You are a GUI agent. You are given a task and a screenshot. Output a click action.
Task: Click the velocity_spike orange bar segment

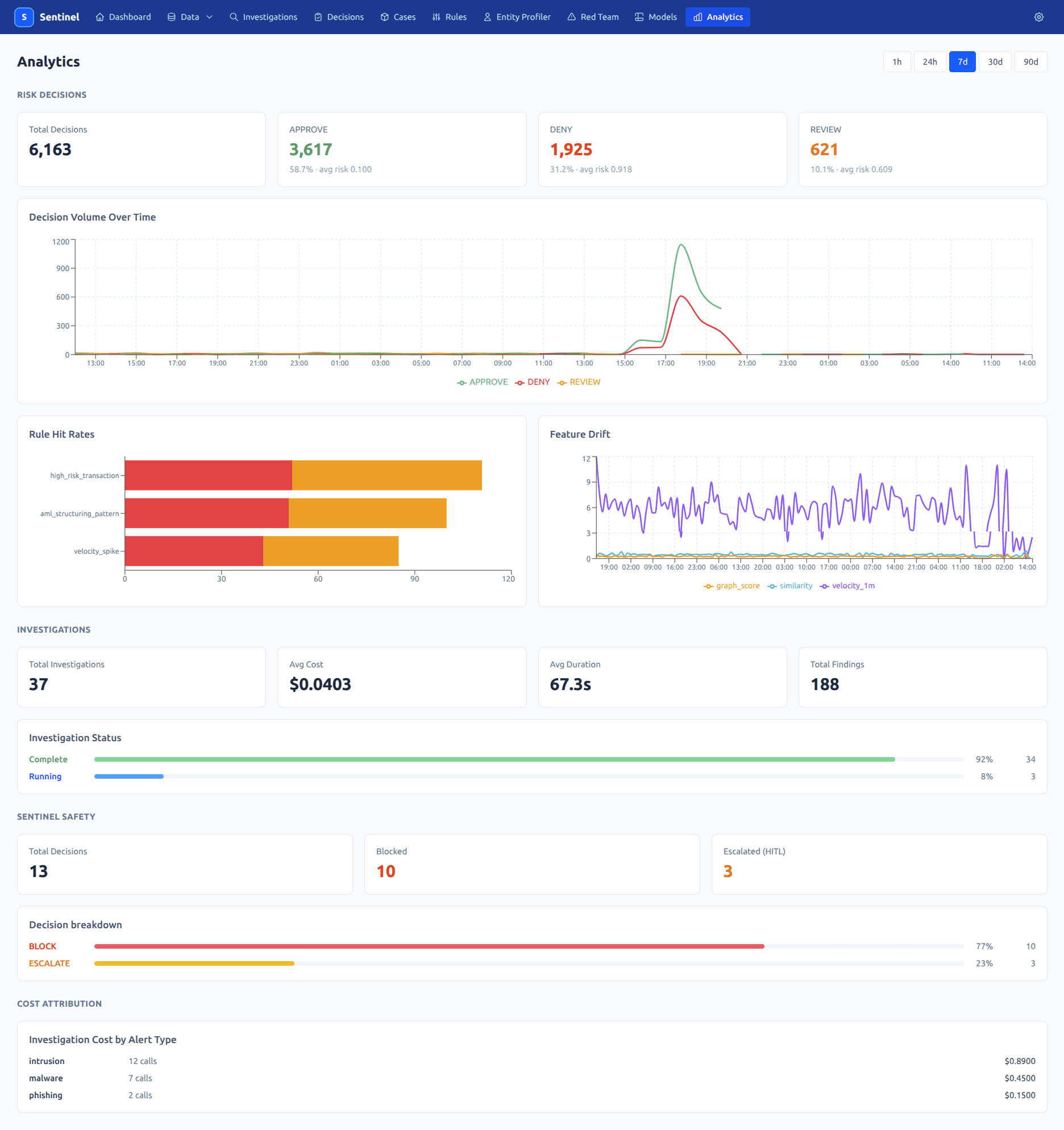pyautogui.click(x=331, y=551)
